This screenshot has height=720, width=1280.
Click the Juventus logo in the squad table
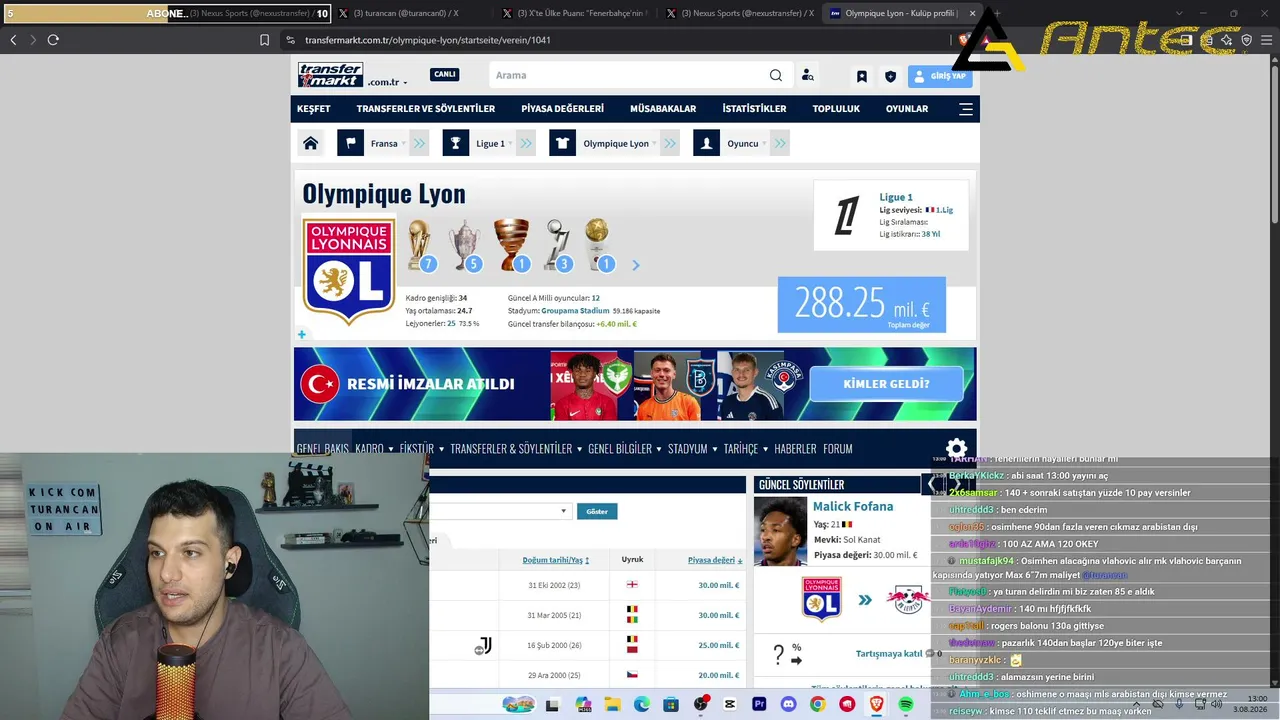(483, 646)
